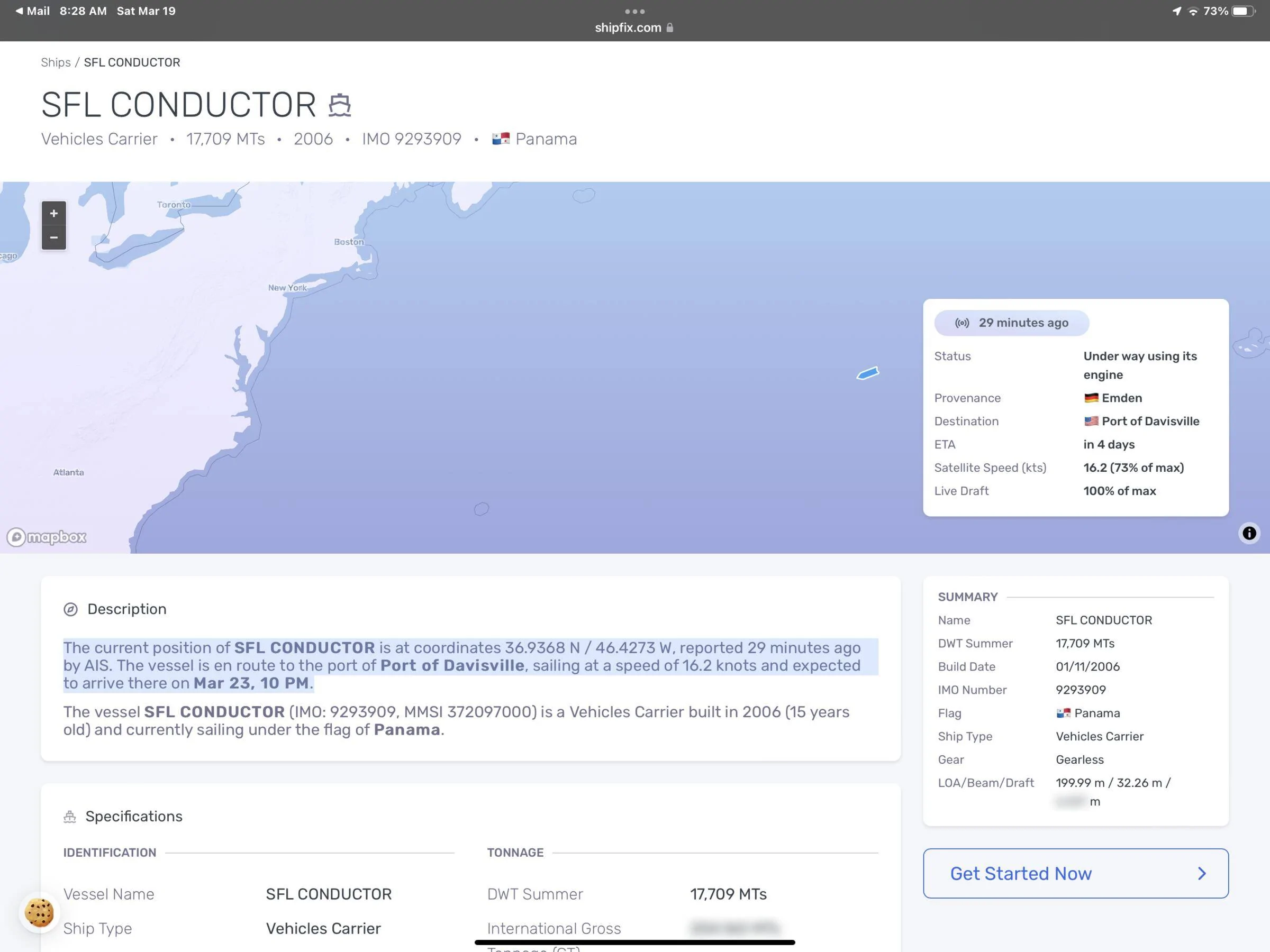1270x952 pixels.
Task: Click the Get Started Now button
Action: (x=1075, y=873)
